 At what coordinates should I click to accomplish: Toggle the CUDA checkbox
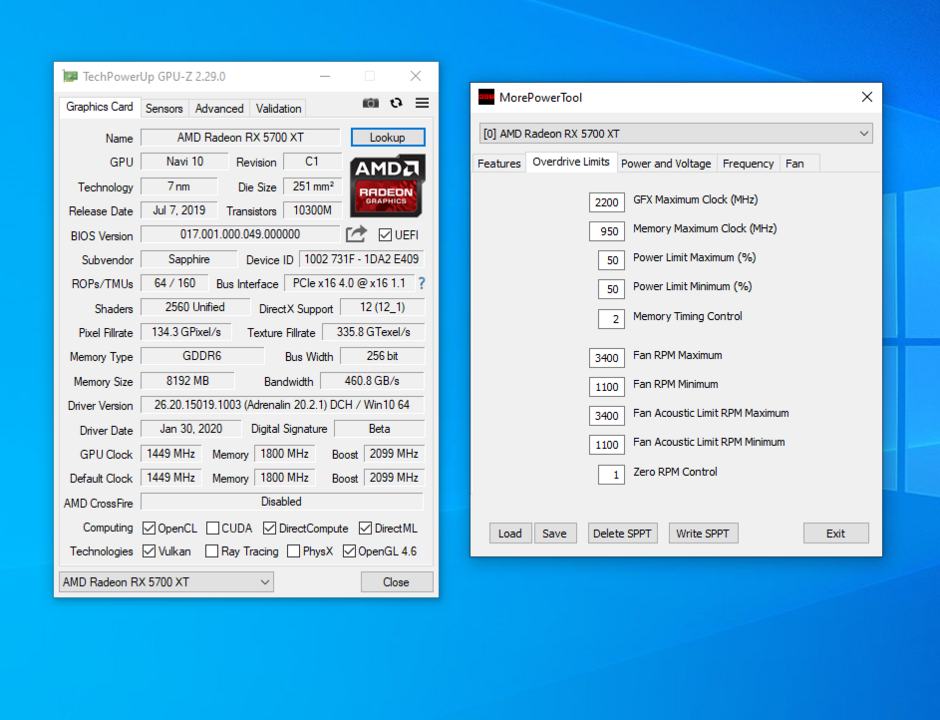click(212, 528)
